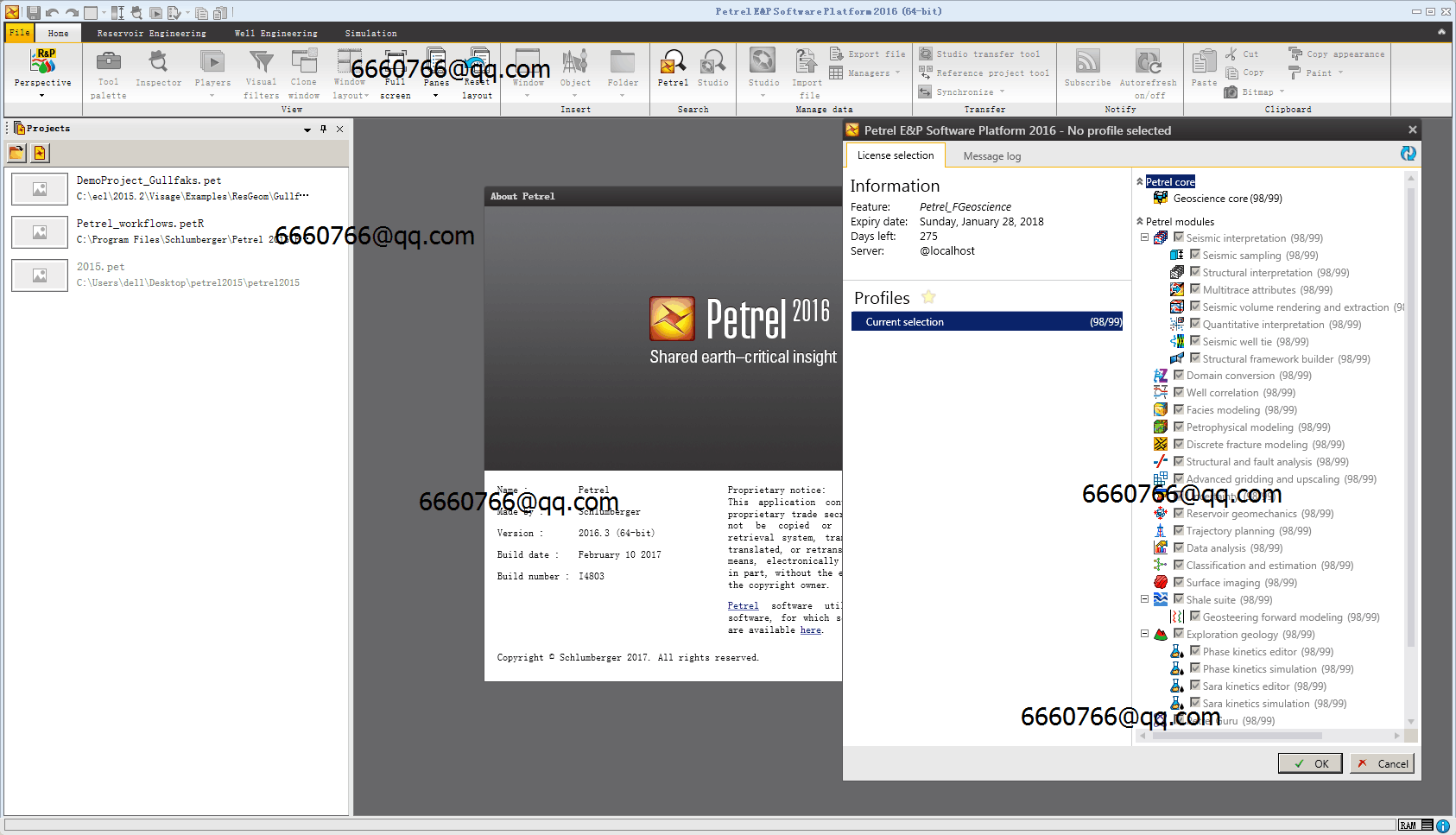The height and width of the screenshot is (835, 1456).
Task: Open the Tool palette
Action: 108,73
